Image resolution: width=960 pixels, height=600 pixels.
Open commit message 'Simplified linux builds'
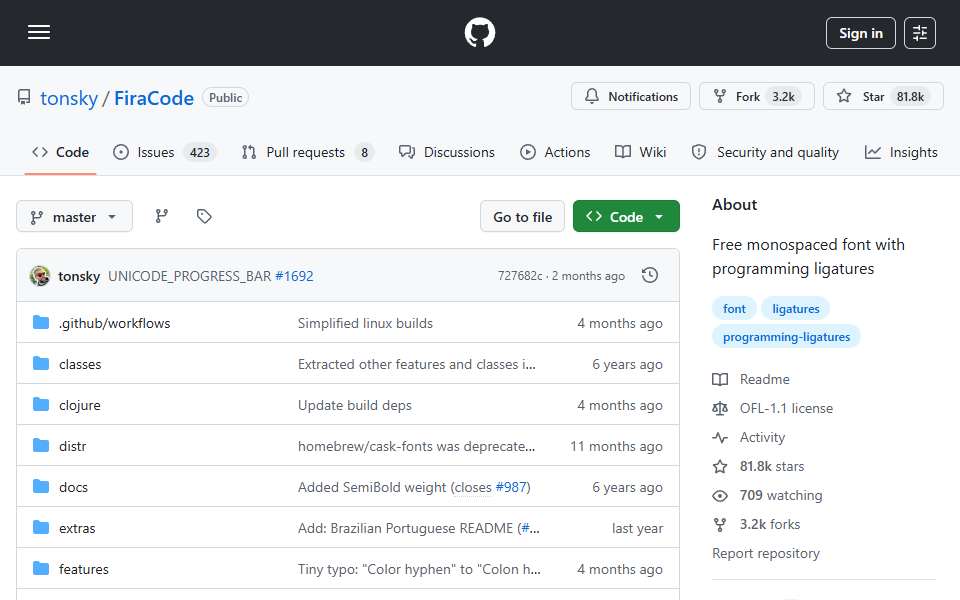365,323
